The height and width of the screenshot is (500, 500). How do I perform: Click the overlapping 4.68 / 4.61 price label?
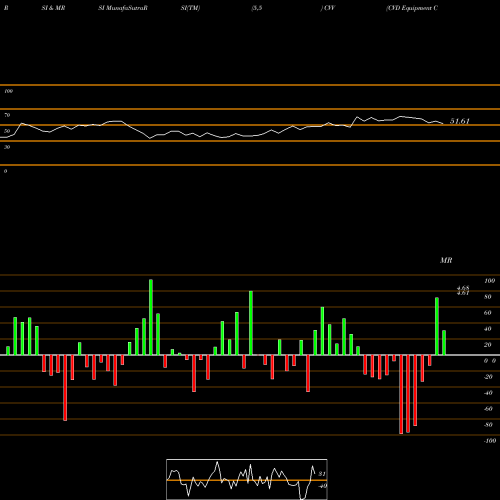click(x=463, y=290)
